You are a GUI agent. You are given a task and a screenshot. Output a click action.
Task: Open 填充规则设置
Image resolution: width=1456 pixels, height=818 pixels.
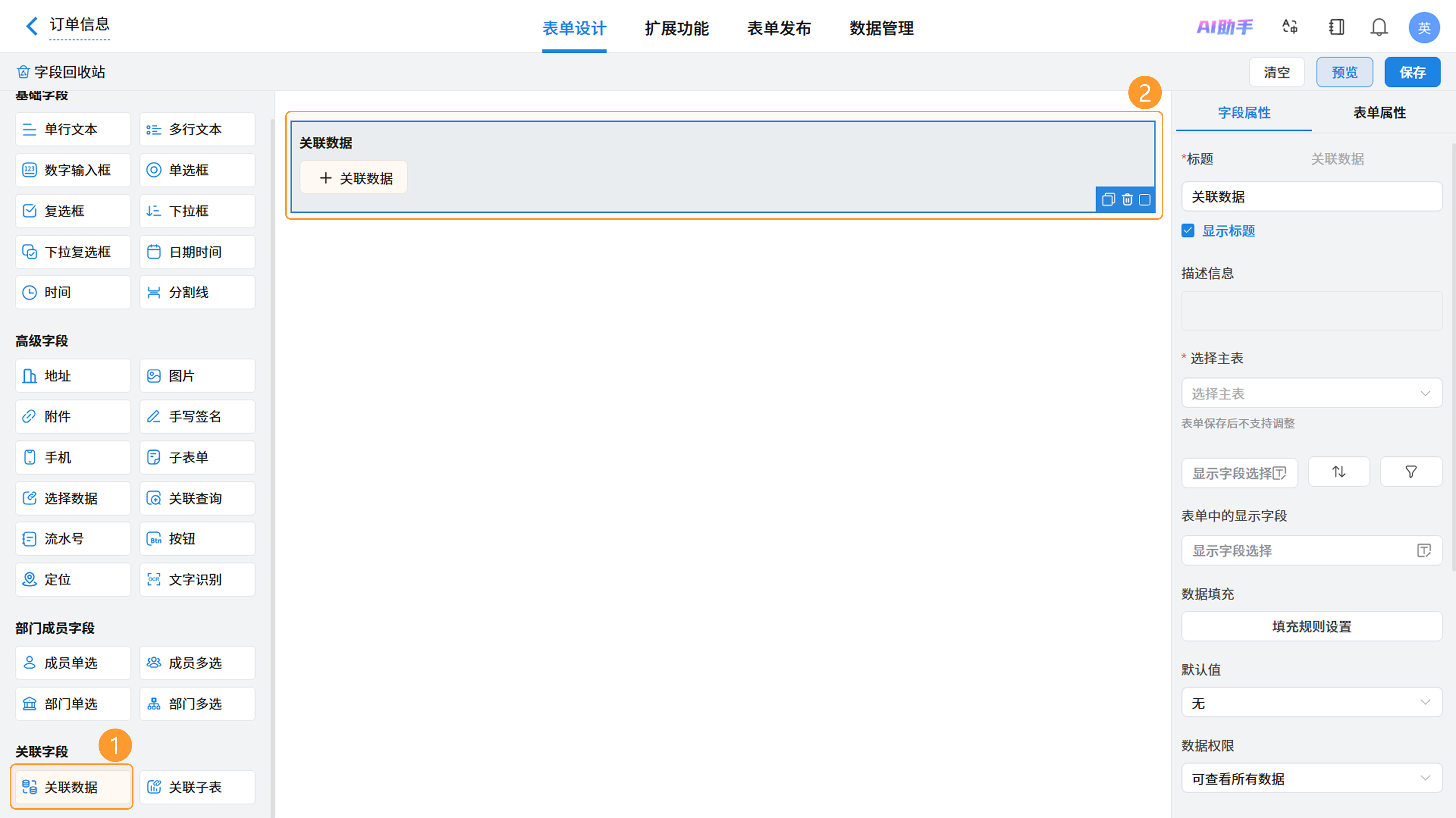[x=1311, y=627]
